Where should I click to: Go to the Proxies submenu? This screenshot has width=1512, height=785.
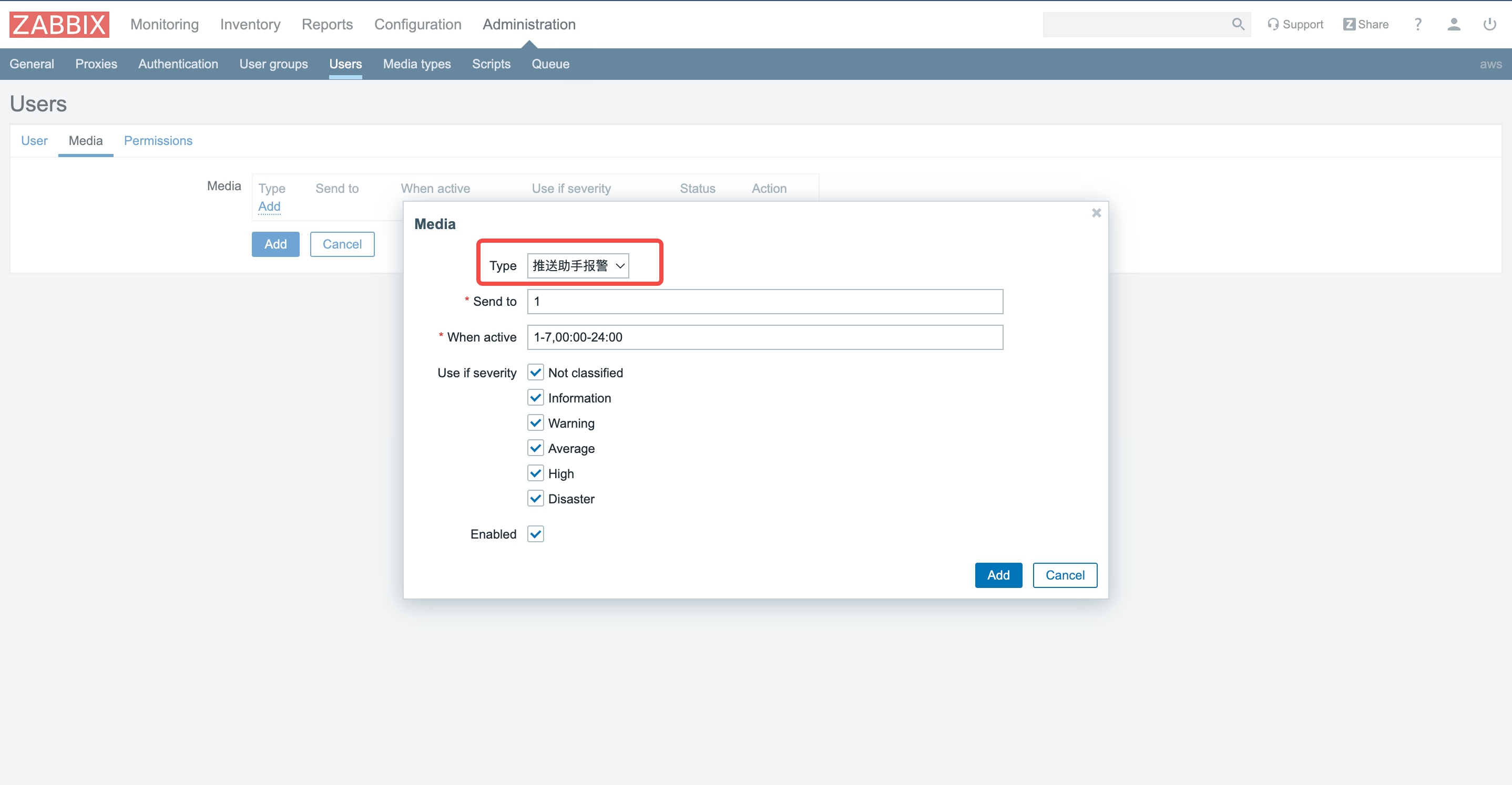[x=96, y=64]
